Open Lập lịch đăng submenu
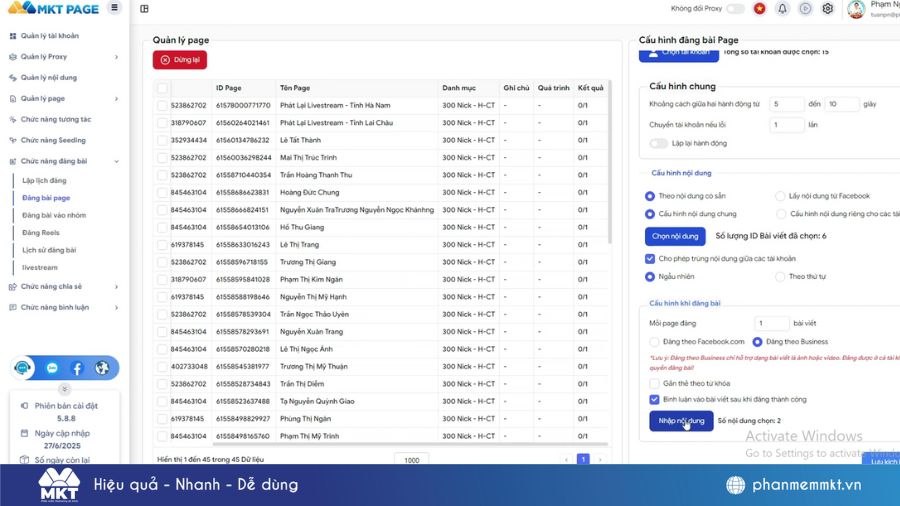900x506 pixels. pyautogui.click(x=44, y=181)
